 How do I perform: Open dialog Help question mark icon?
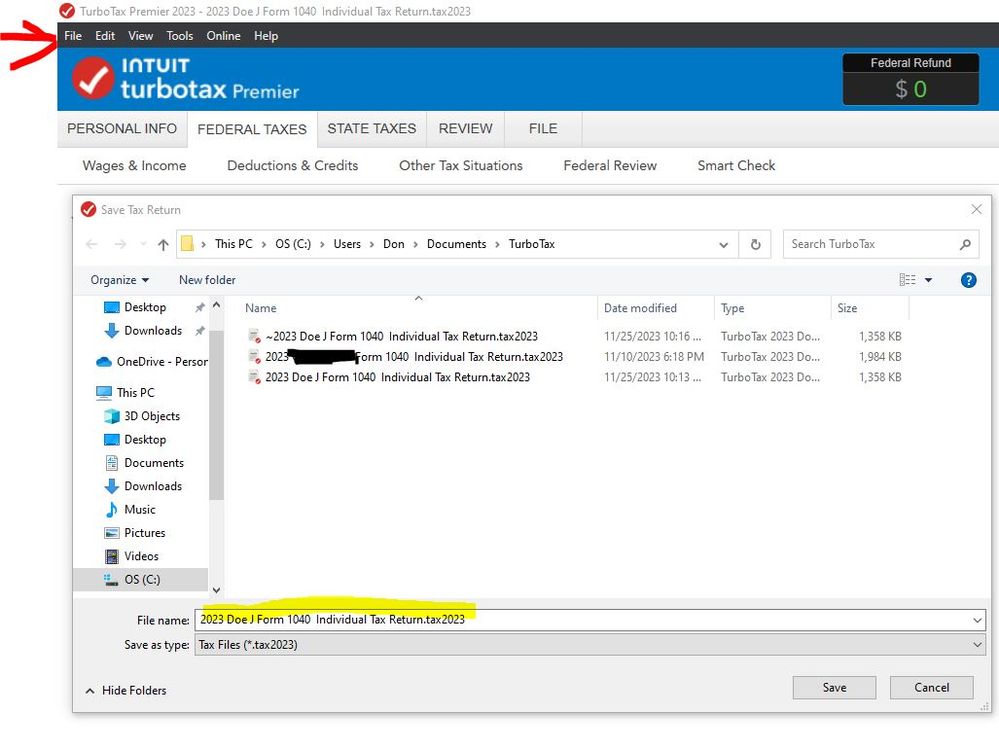click(968, 280)
